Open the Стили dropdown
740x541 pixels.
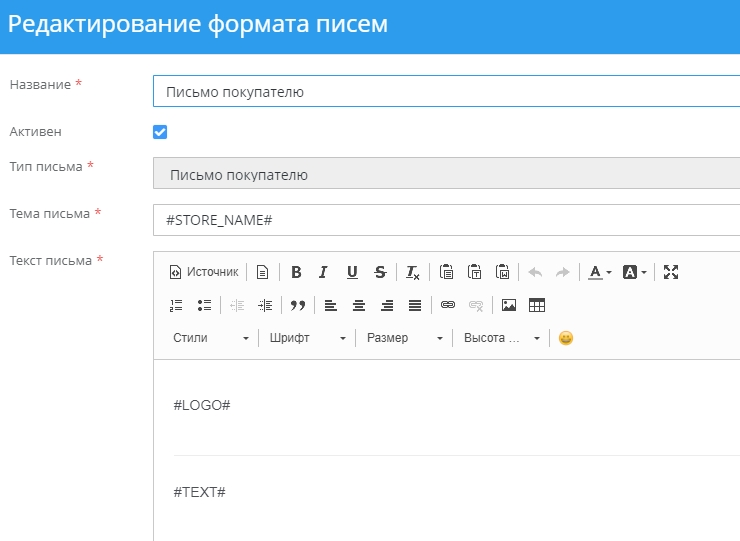tap(210, 338)
